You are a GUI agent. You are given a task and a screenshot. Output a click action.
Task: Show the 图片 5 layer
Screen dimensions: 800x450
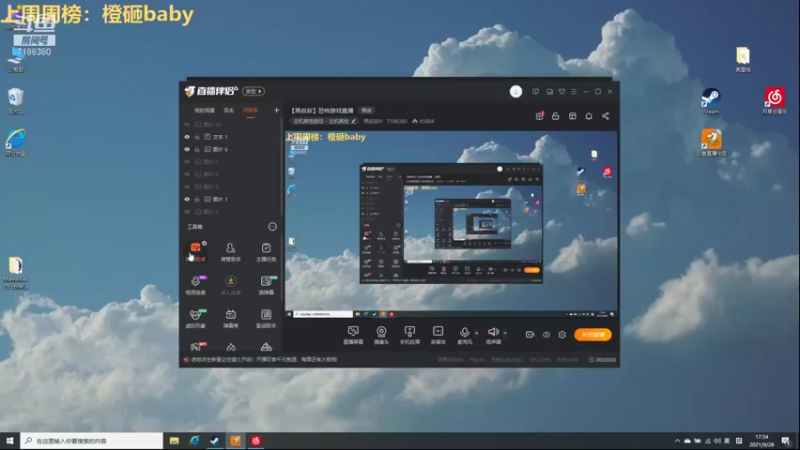[187, 162]
